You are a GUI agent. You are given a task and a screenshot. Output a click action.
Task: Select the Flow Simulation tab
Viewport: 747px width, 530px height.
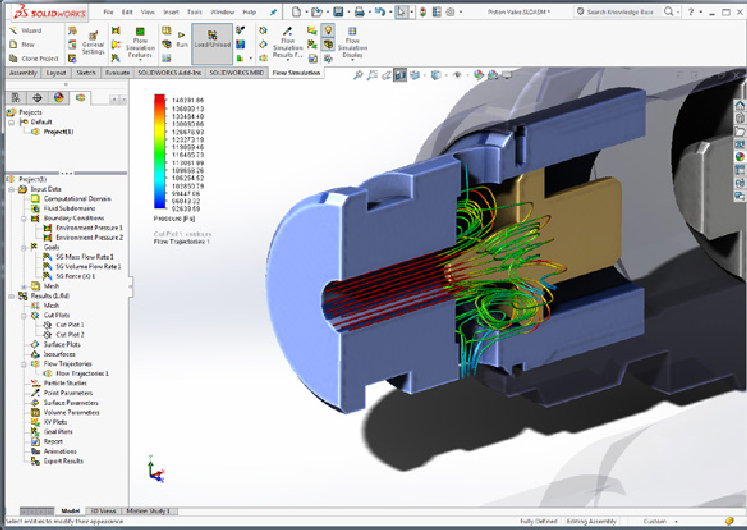(x=296, y=72)
